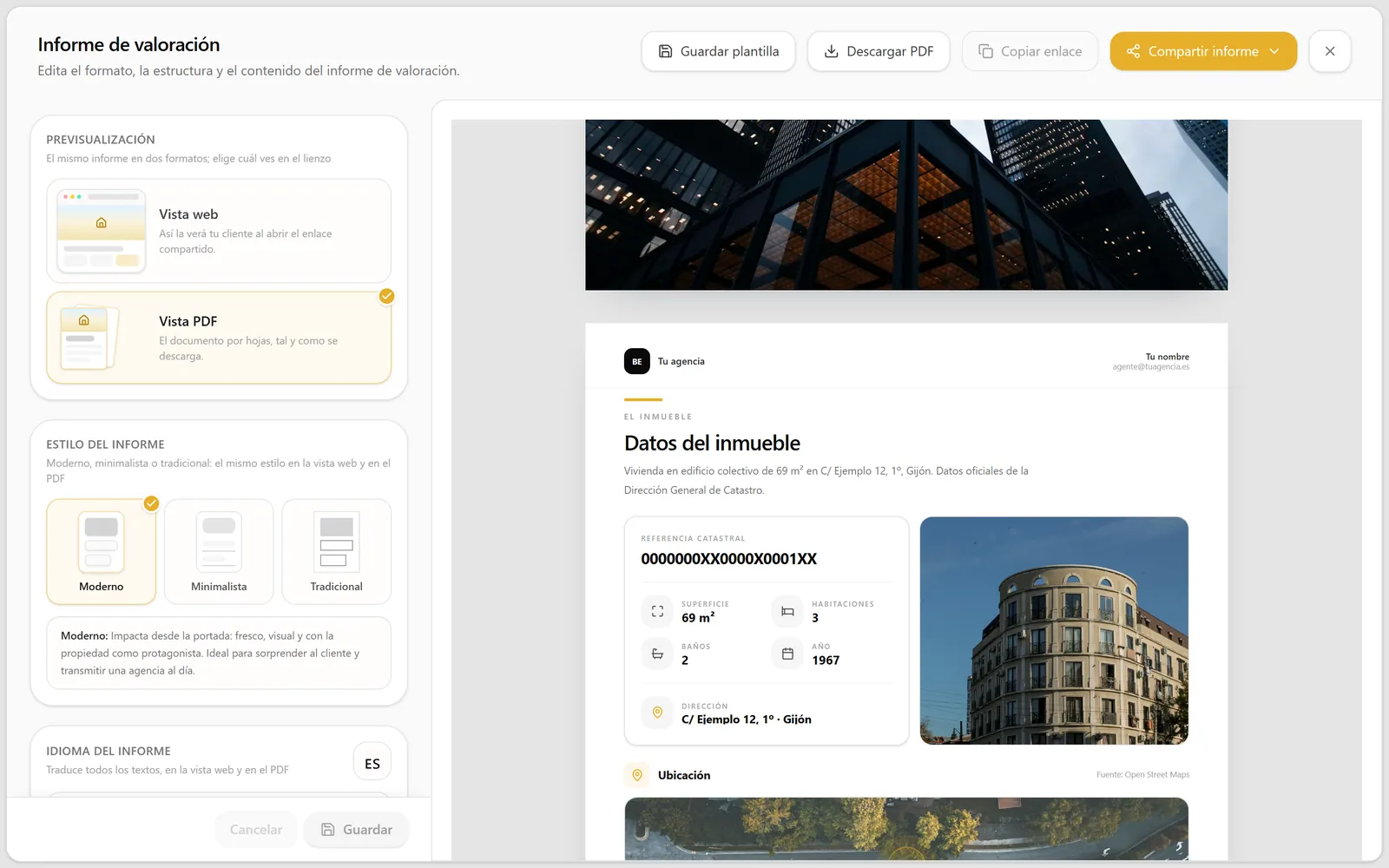Click the Fuente: Open Street Maps text
This screenshot has width=1389, height=868.
[x=1142, y=775]
